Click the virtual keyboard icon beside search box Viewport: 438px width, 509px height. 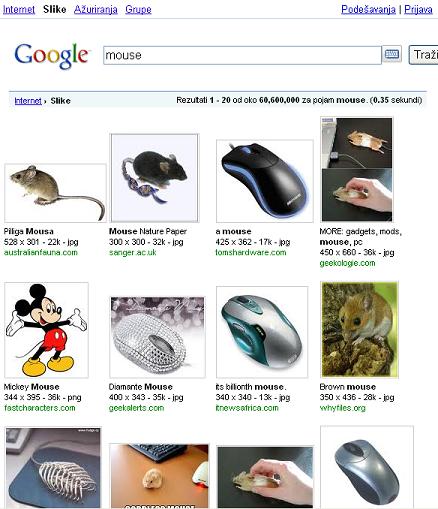coord(392,54)
